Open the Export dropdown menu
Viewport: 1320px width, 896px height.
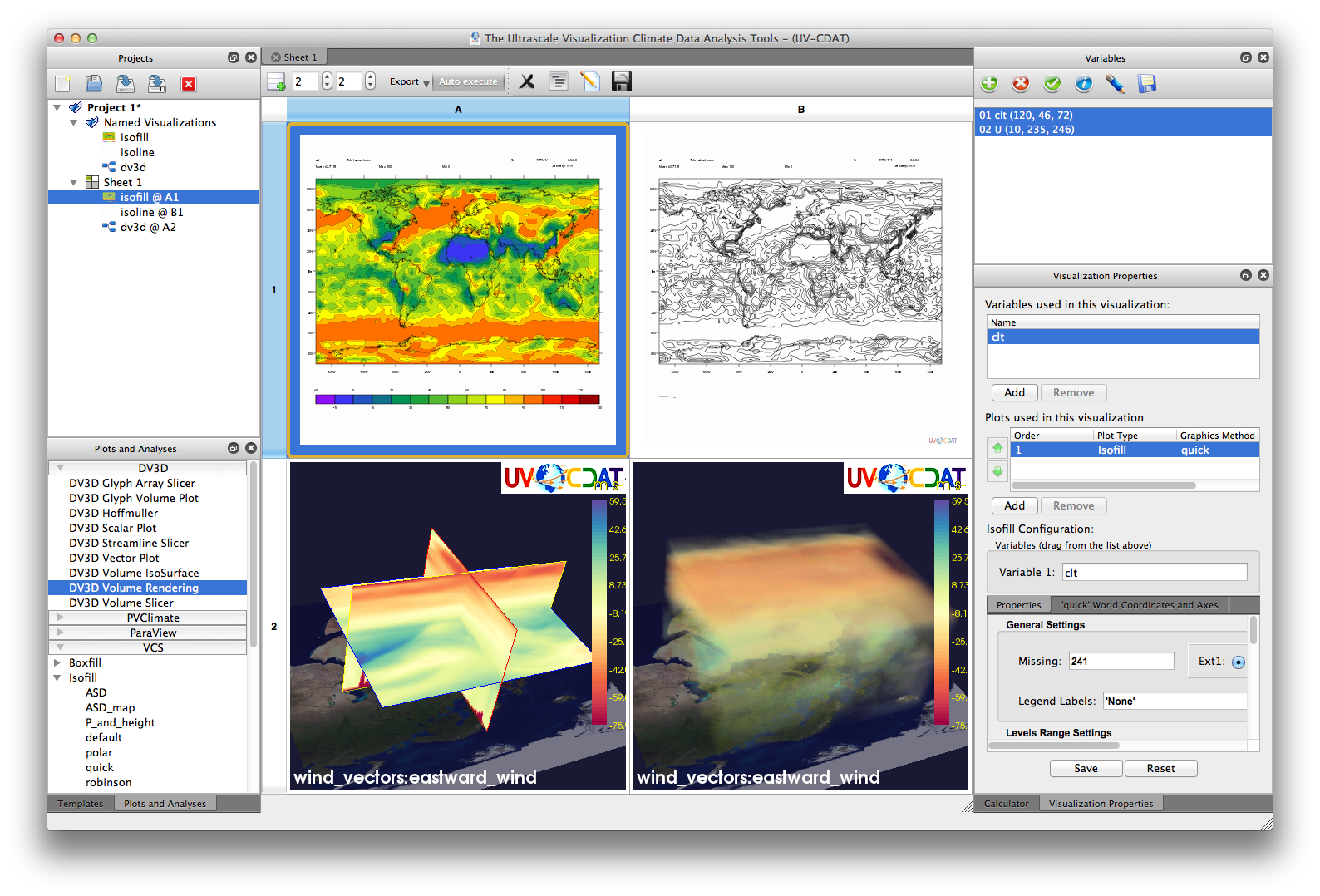pos(409,81)
